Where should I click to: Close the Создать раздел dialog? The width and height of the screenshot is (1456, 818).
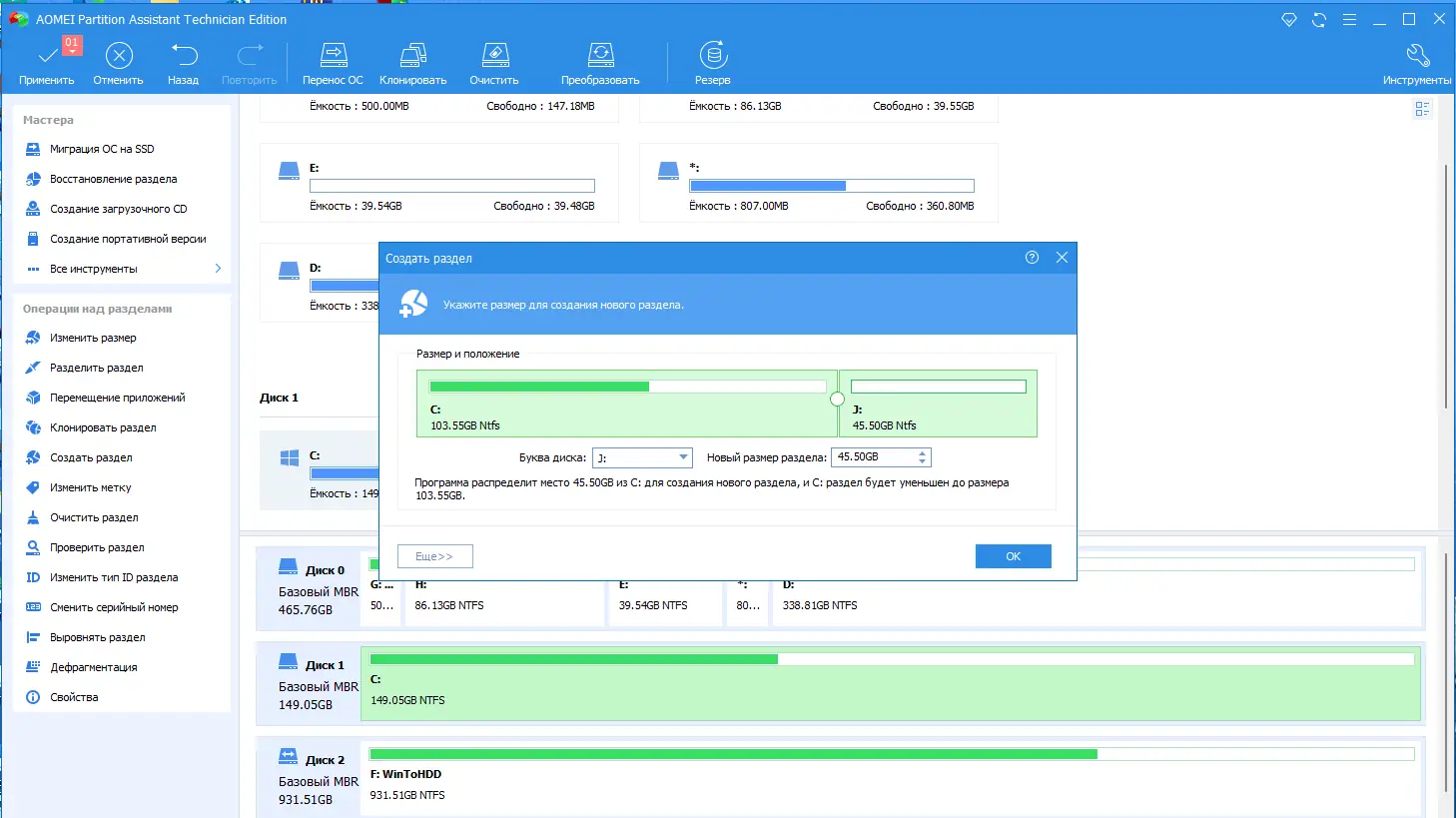click(1062, 258)
